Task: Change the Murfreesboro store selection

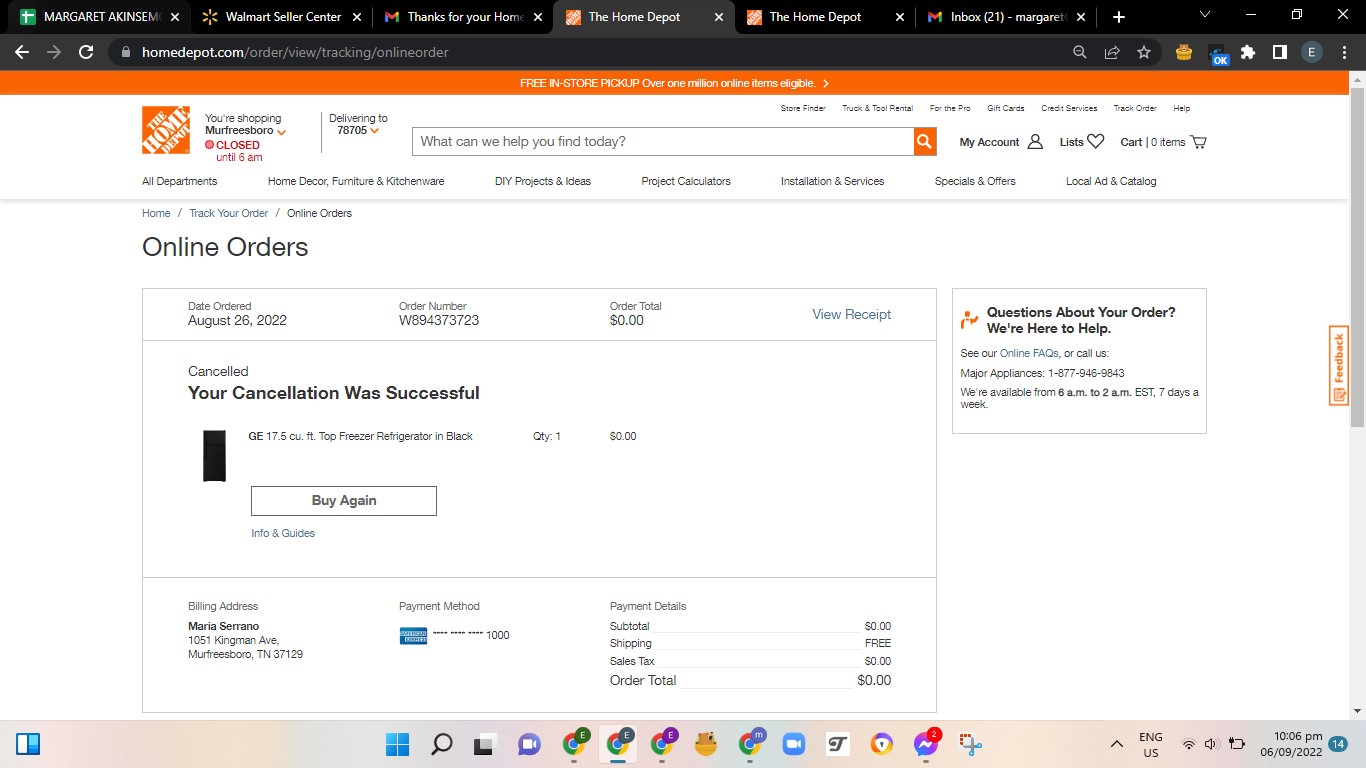Action: [x=245, y=131]
